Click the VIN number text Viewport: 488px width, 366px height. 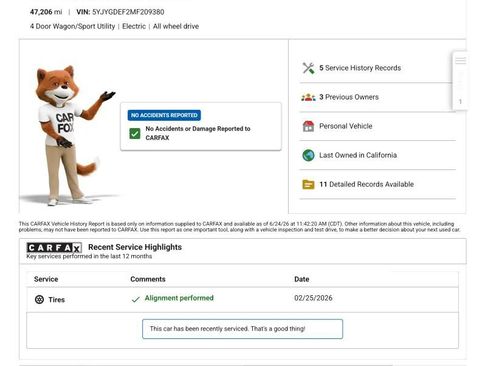pos(128,12)
